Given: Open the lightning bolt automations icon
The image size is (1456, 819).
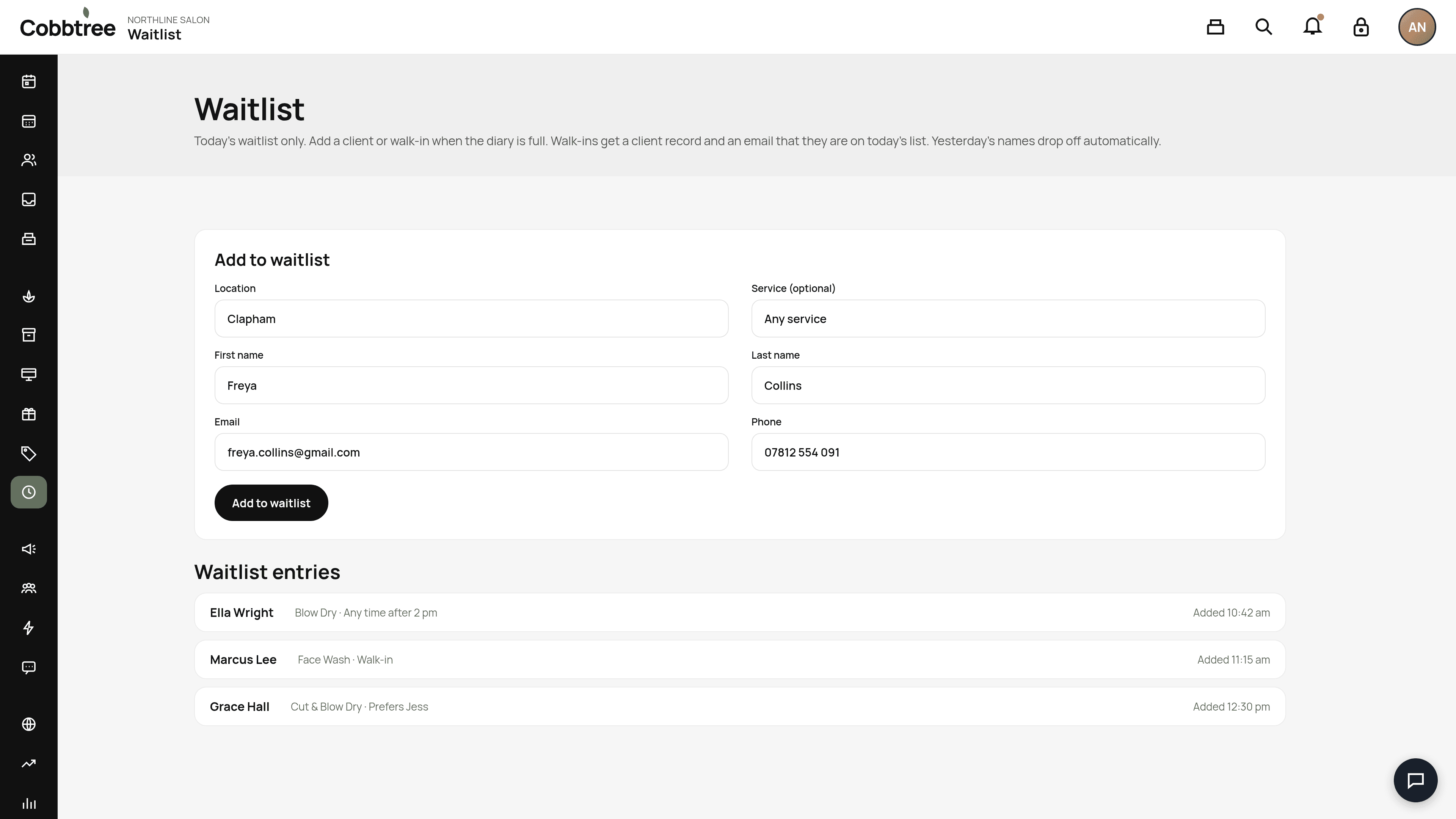Looking at the screenshot, I should [29, 628].
